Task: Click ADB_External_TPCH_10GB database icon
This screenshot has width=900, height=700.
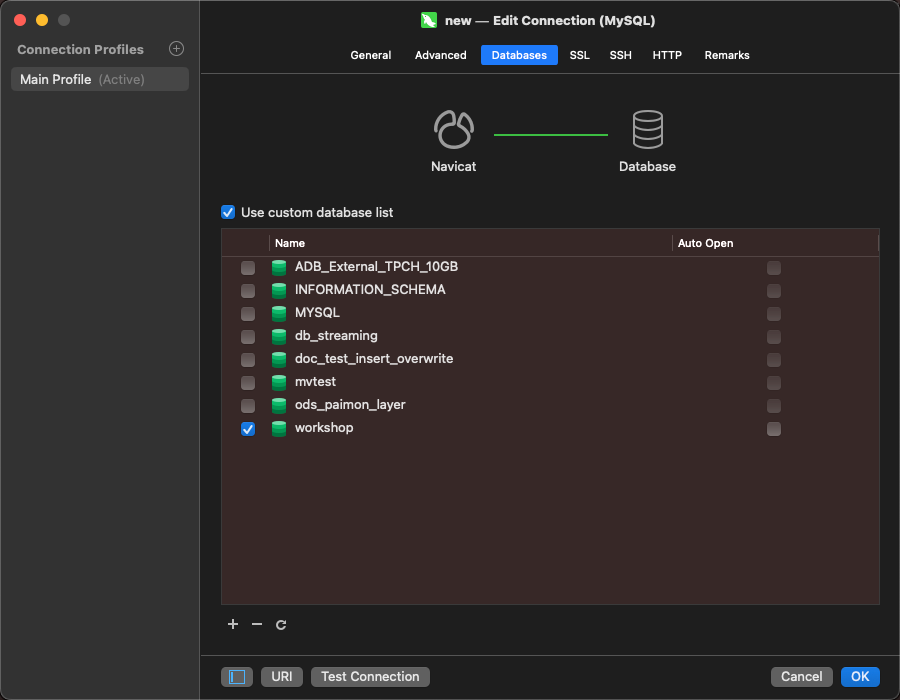Action: click(x=279, y=267)
